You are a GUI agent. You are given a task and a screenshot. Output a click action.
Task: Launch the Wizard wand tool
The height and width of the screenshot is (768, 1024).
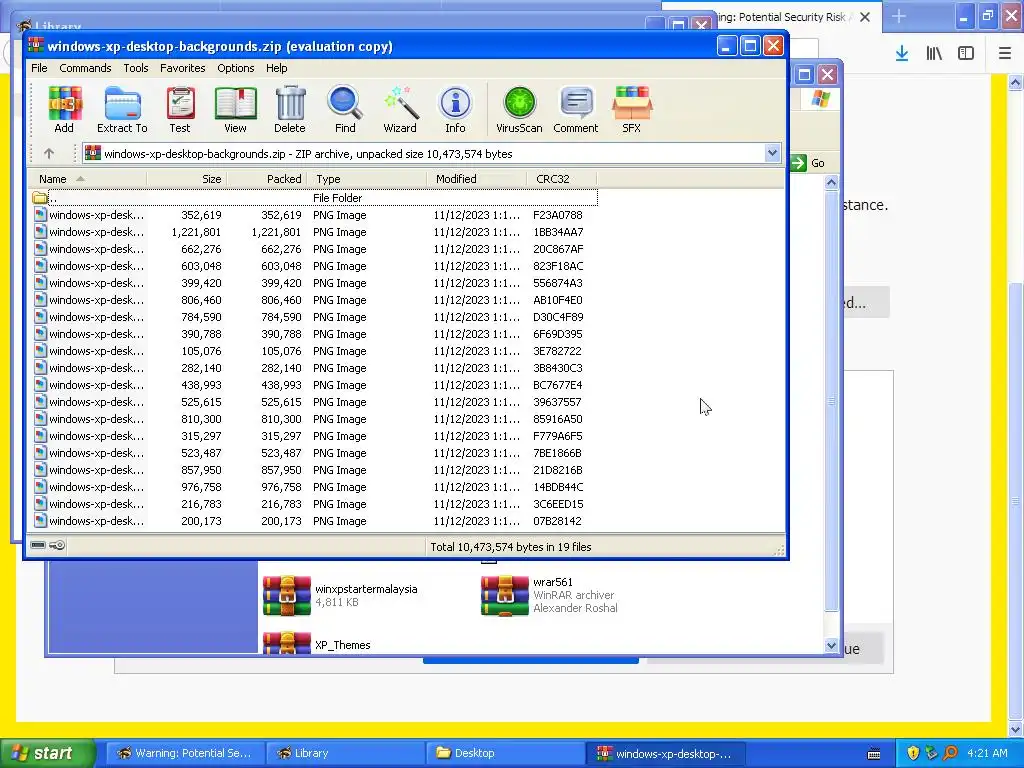[400, 109]
